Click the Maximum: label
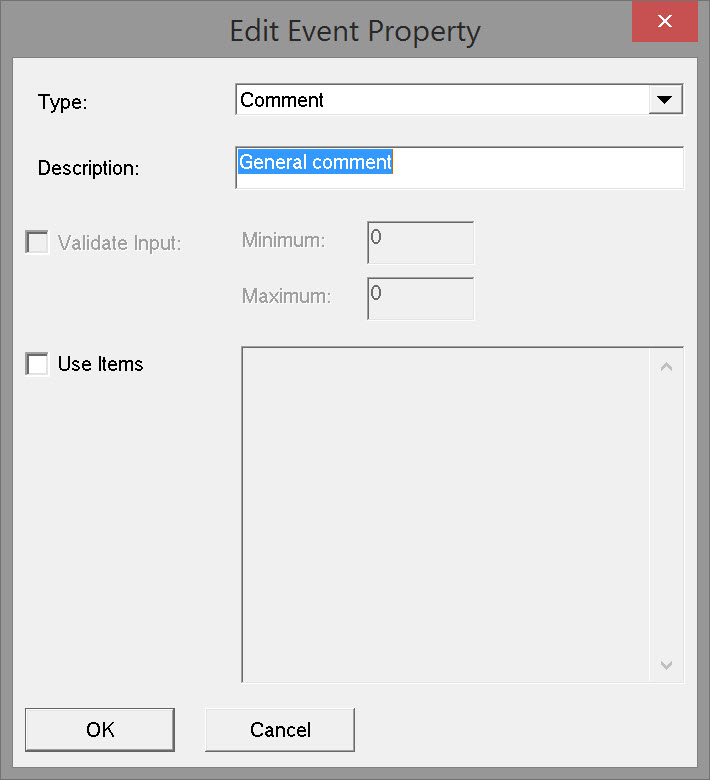710x780 pixels. 286,296
